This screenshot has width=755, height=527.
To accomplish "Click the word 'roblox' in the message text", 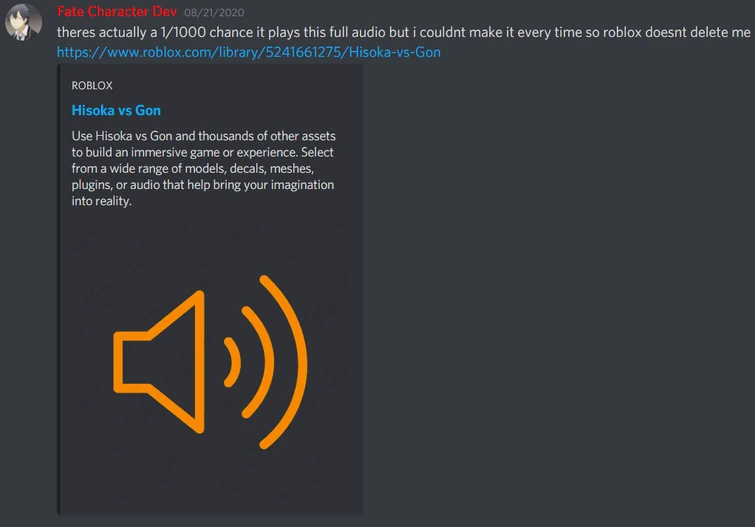I will pos(622,32).
